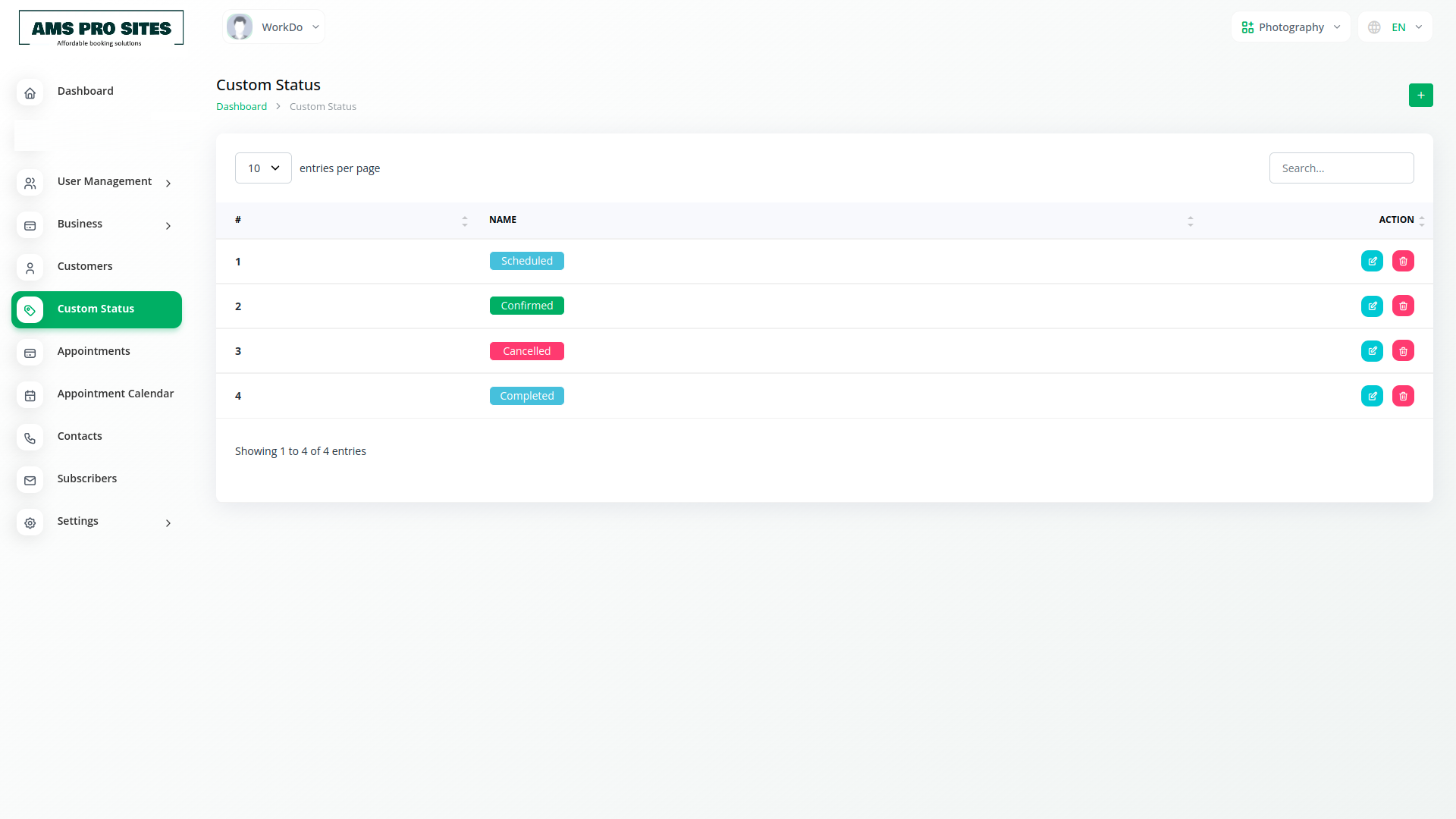
Task: Click the green add status plus button
Action: 1420,95
